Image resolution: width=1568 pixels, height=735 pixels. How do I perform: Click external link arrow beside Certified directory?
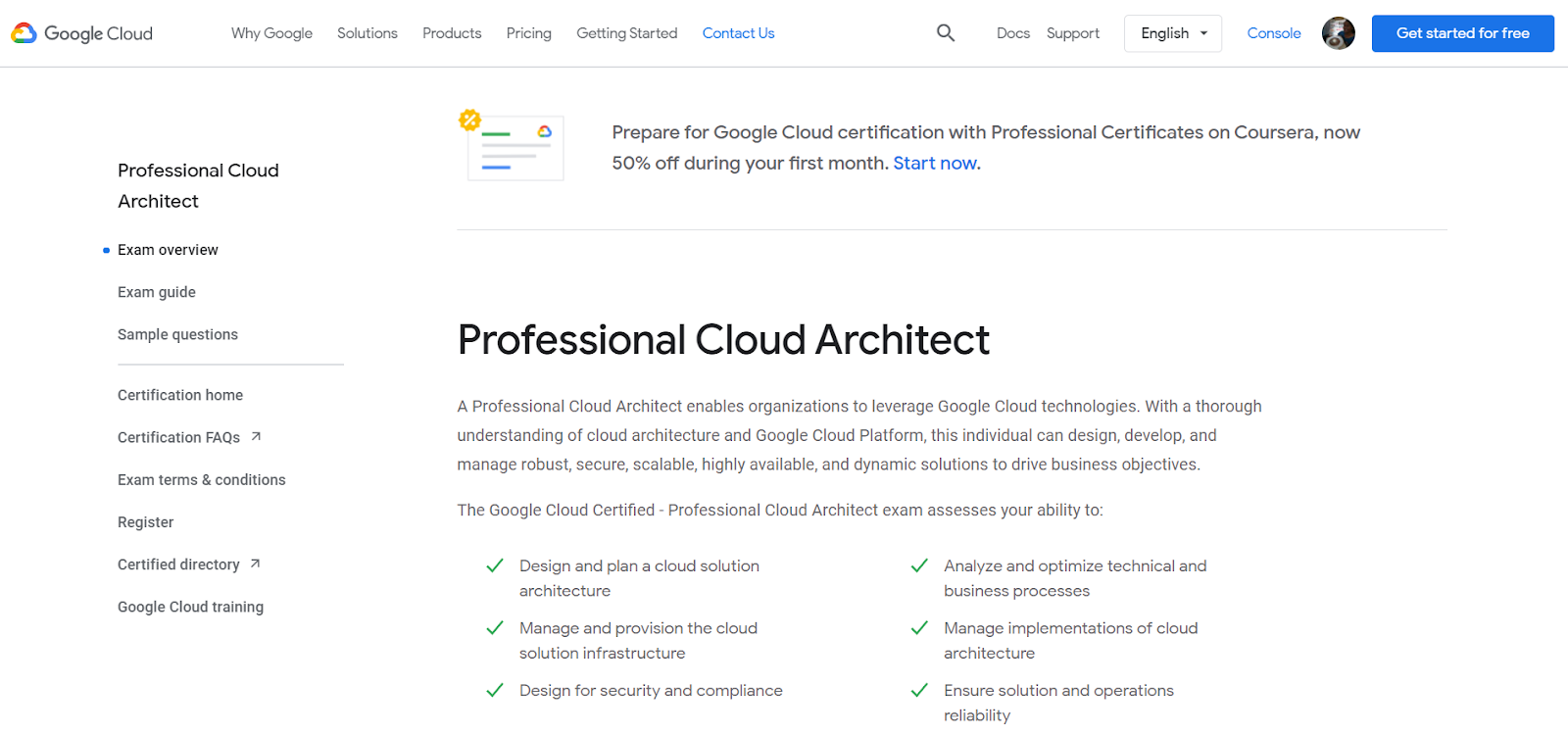(x=255, y=564)
